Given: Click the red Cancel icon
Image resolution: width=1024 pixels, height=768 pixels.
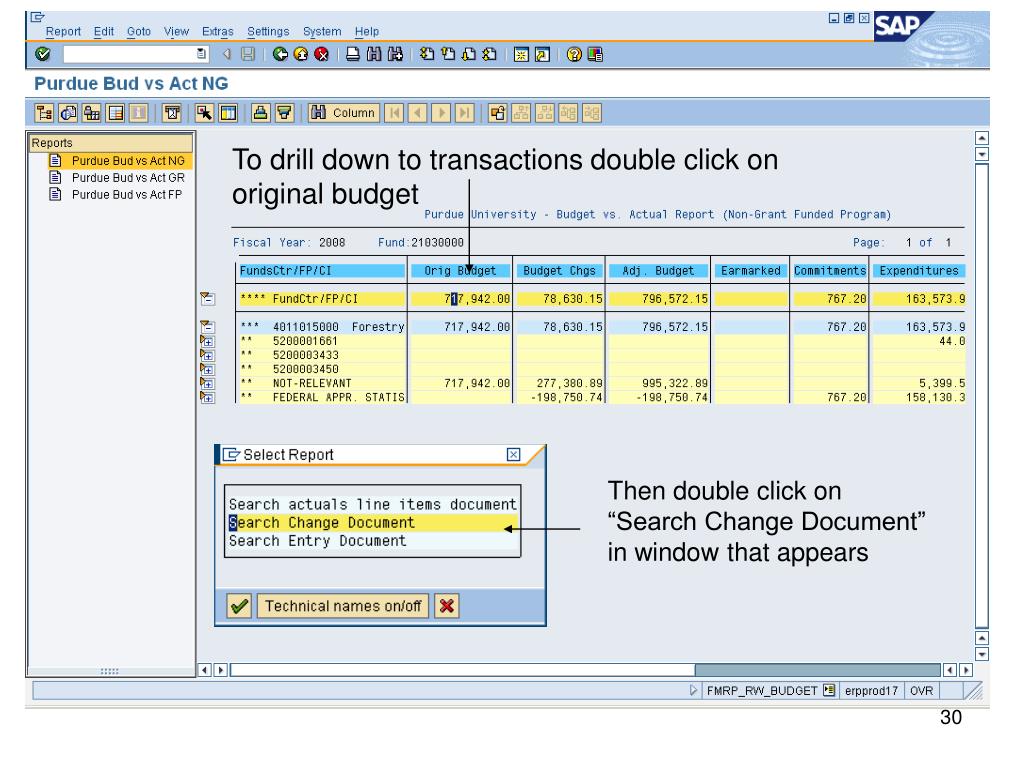Looking at the screenshot, I should [x=321, y=55].
